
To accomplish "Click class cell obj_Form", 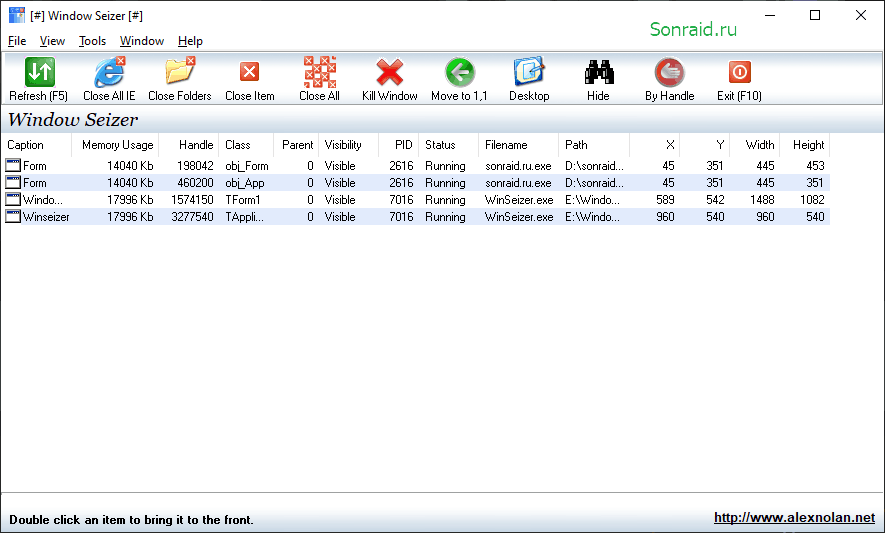I will pos(247,166).
